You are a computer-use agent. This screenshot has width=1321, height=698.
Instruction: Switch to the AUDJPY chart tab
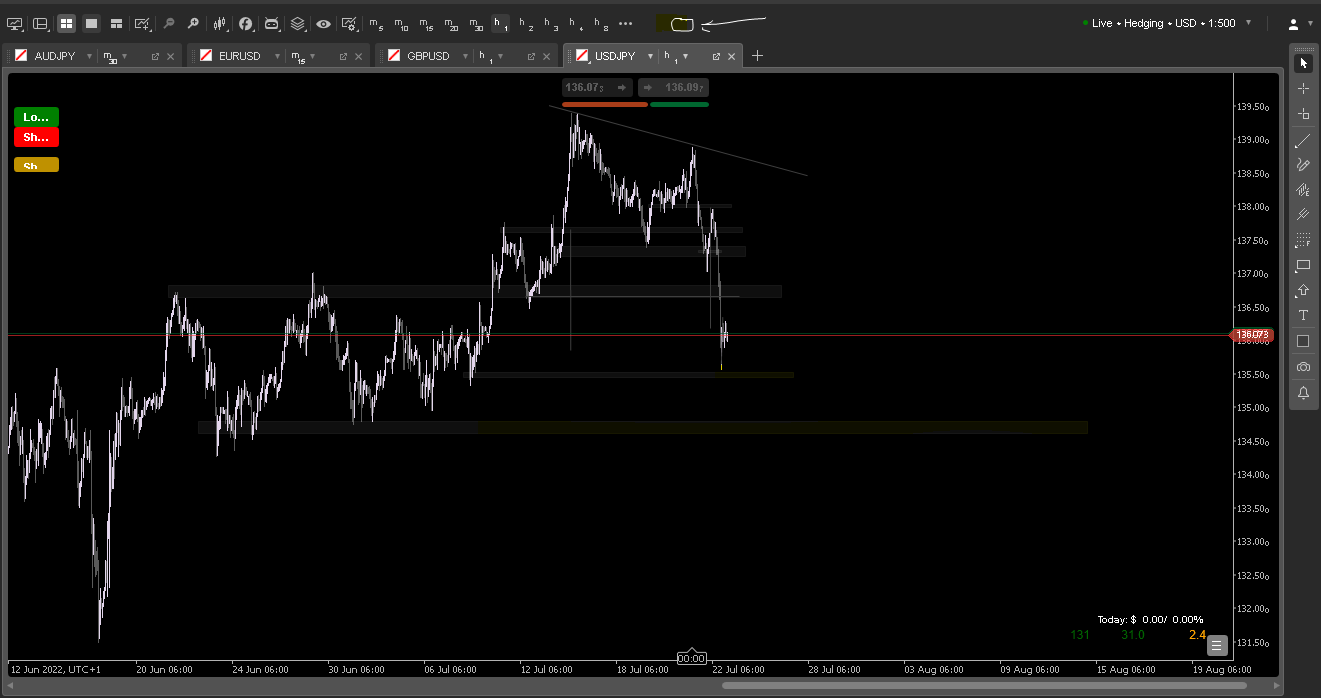[54, 56]
